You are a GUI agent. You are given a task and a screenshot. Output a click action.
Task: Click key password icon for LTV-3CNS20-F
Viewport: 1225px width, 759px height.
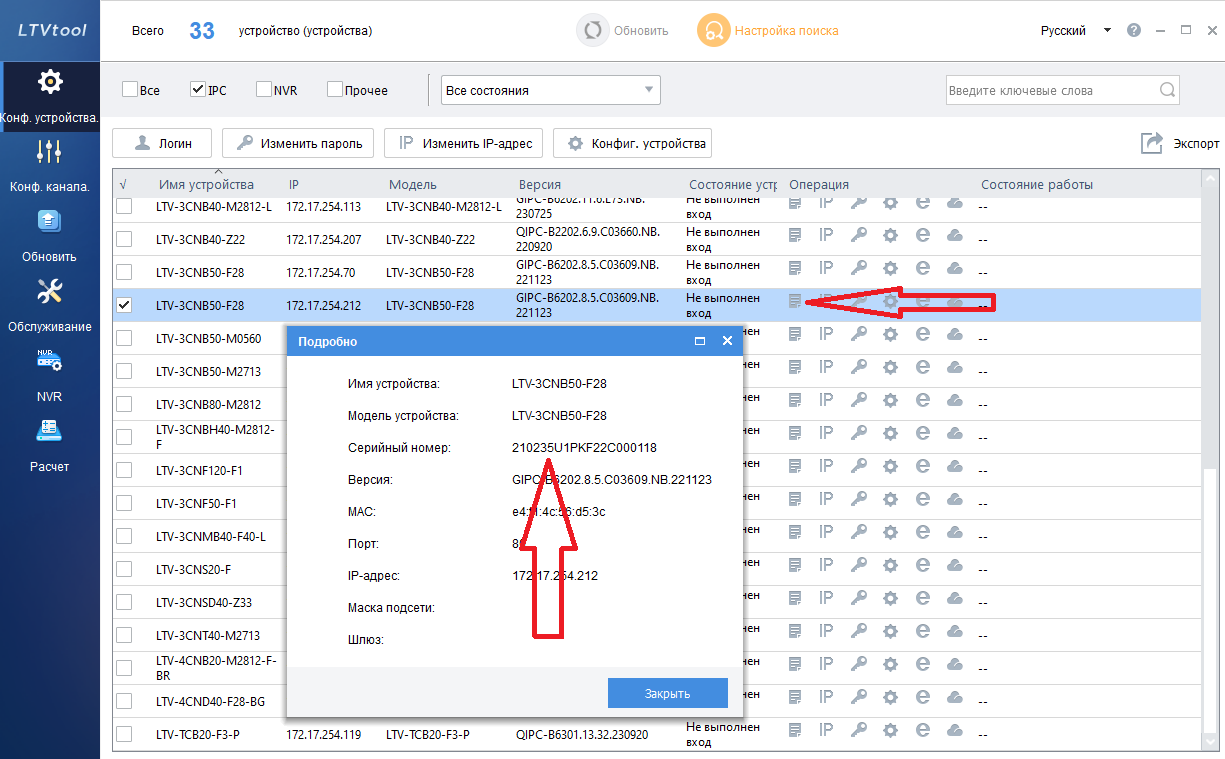click(859, 566)
